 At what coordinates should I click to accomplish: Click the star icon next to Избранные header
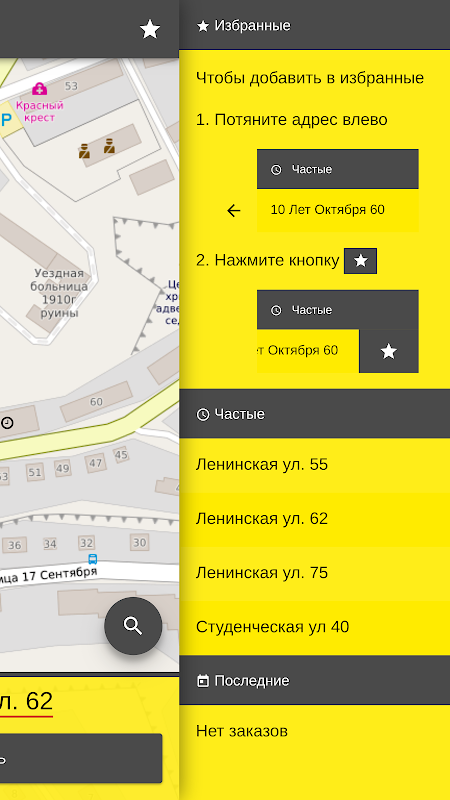click(203, 26)
